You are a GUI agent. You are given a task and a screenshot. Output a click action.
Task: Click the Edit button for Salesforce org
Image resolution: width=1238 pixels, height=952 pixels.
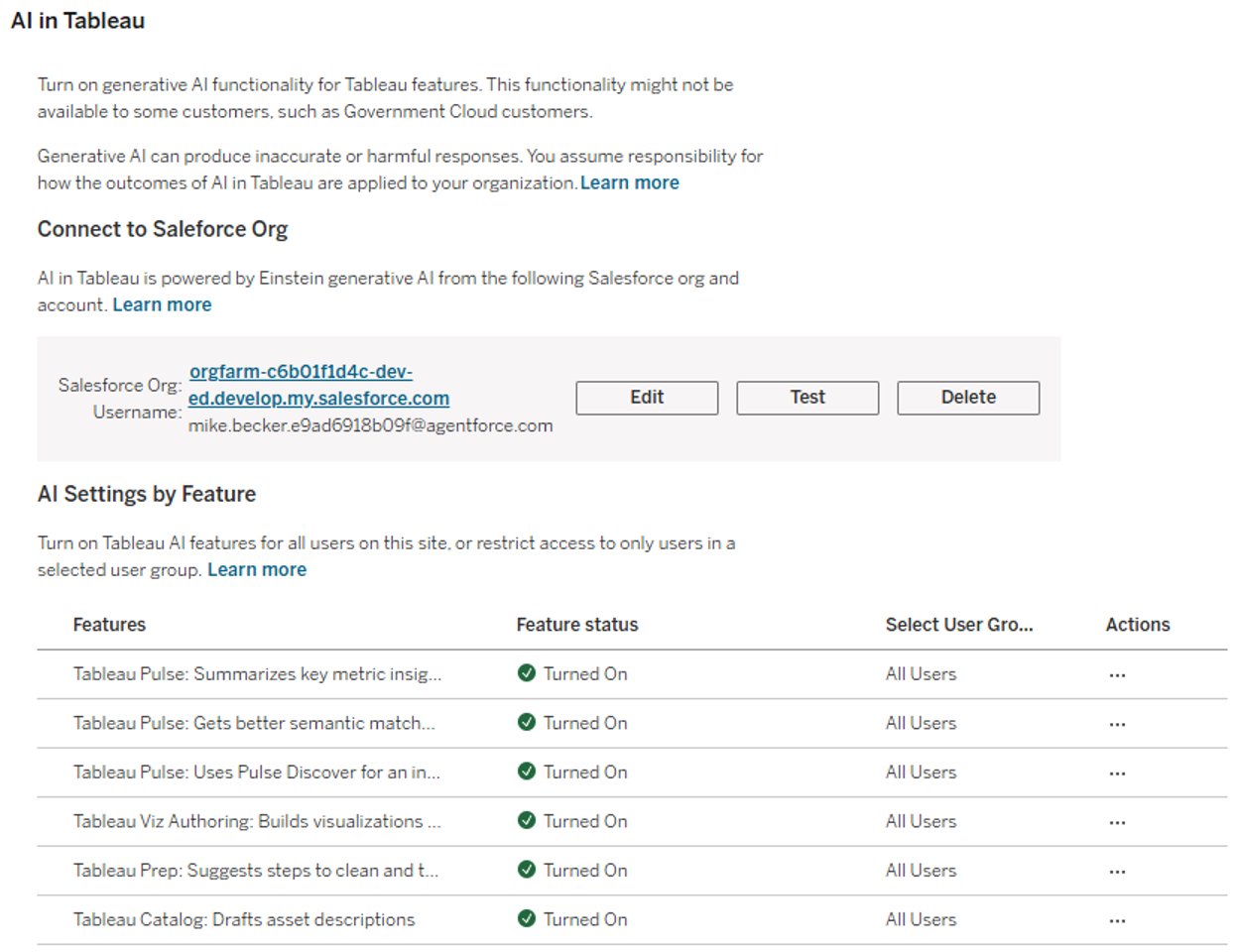pos(647,398)
